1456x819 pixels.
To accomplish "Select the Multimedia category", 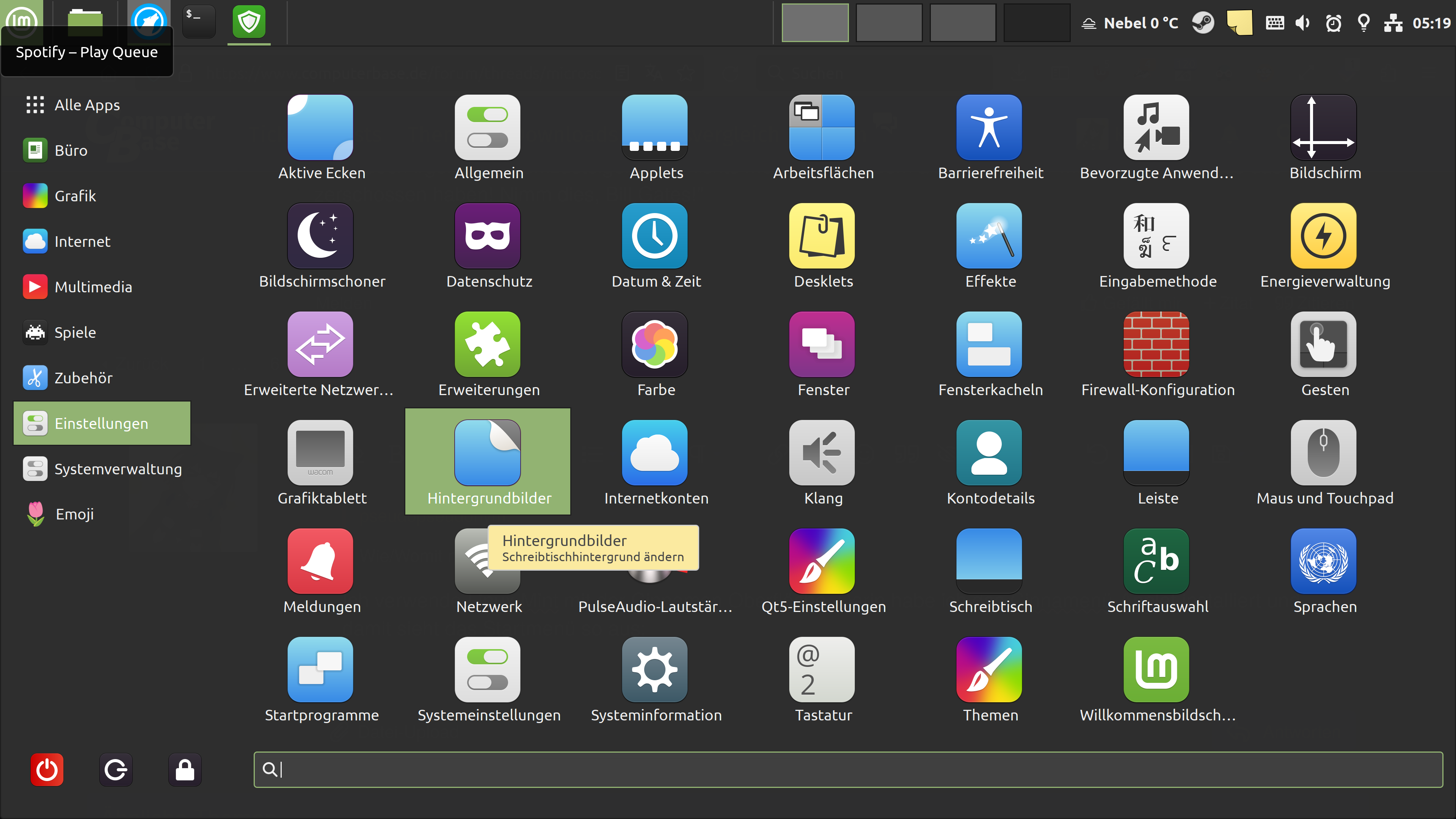I will [93, 287].
